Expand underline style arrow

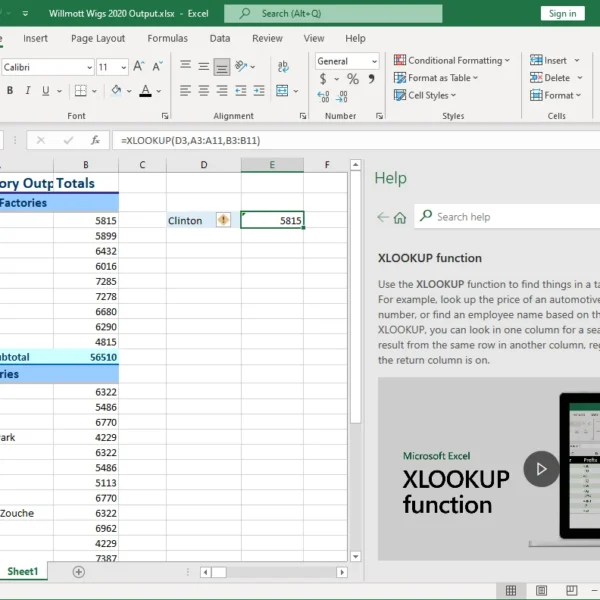click(59, 91)
